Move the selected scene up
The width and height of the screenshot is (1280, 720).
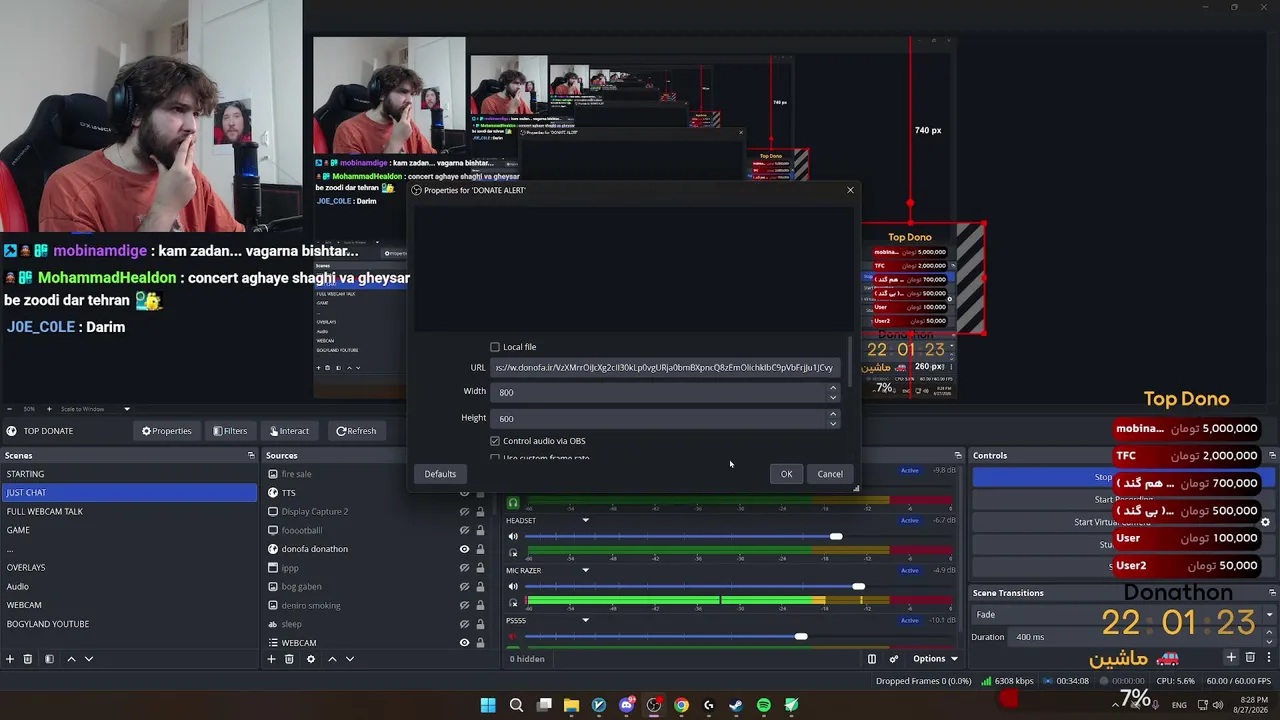[x=71, y=659]
